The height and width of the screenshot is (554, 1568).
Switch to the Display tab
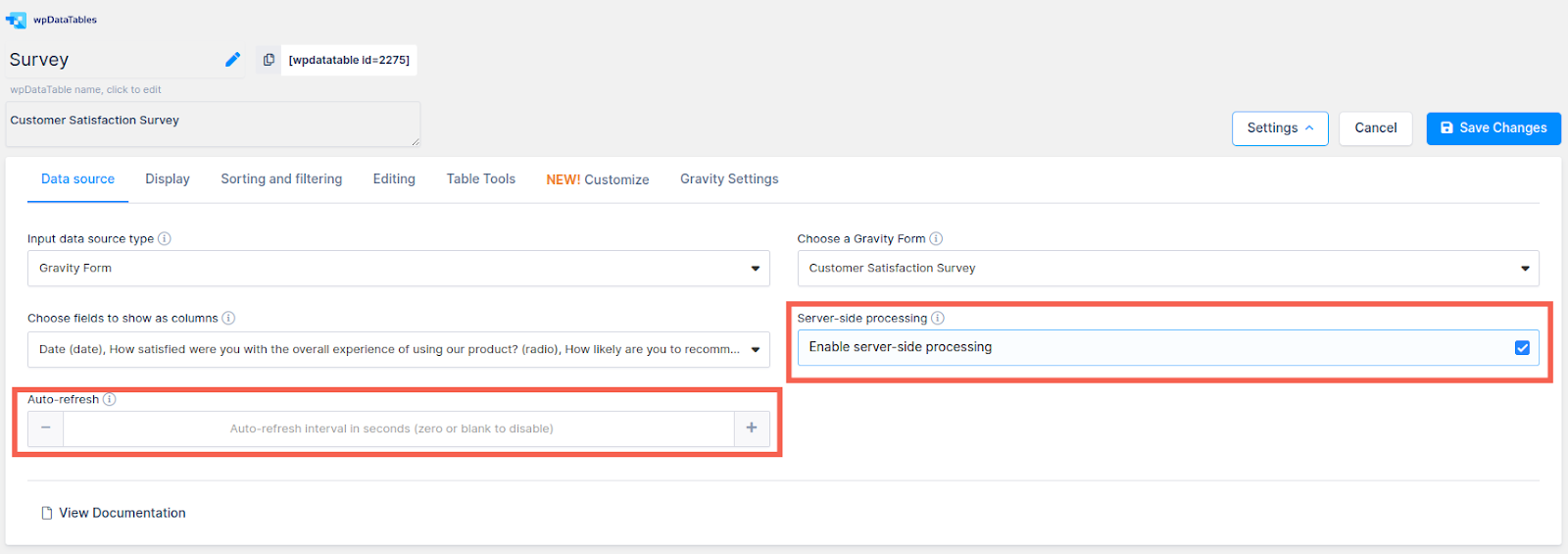click(x=168, y=179)
